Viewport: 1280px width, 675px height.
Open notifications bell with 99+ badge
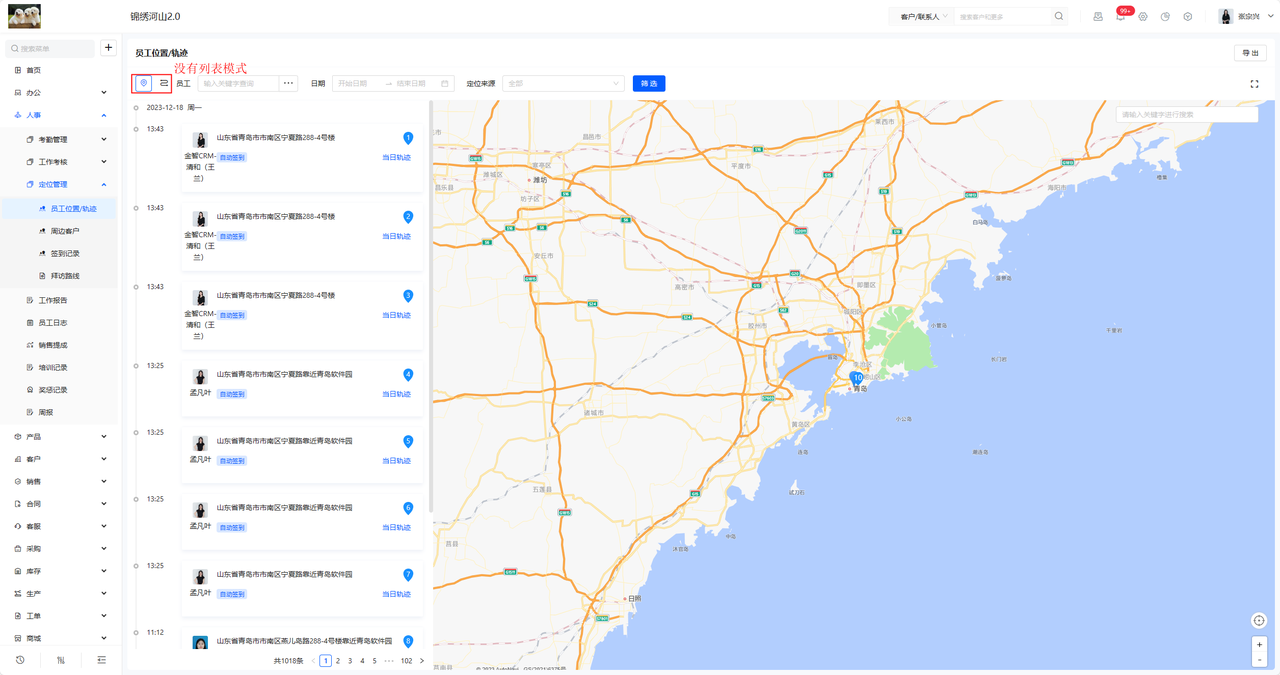pos(1120,17)
